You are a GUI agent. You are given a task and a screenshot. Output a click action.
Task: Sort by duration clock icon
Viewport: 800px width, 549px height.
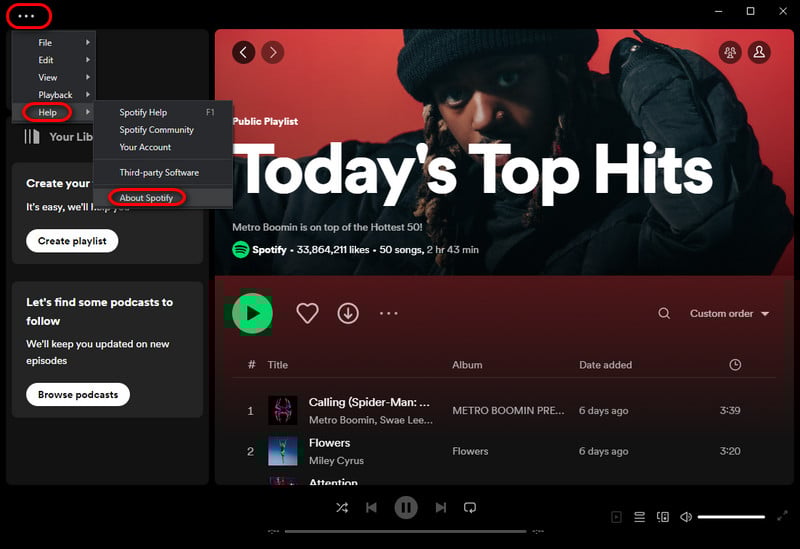click(735, 365)
